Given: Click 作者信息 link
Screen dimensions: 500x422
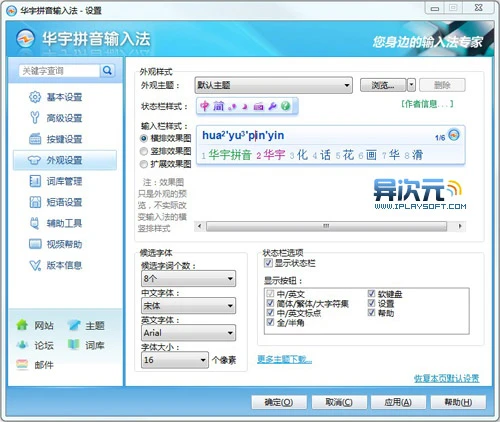Looking at the screenshot, I should 427,104.
